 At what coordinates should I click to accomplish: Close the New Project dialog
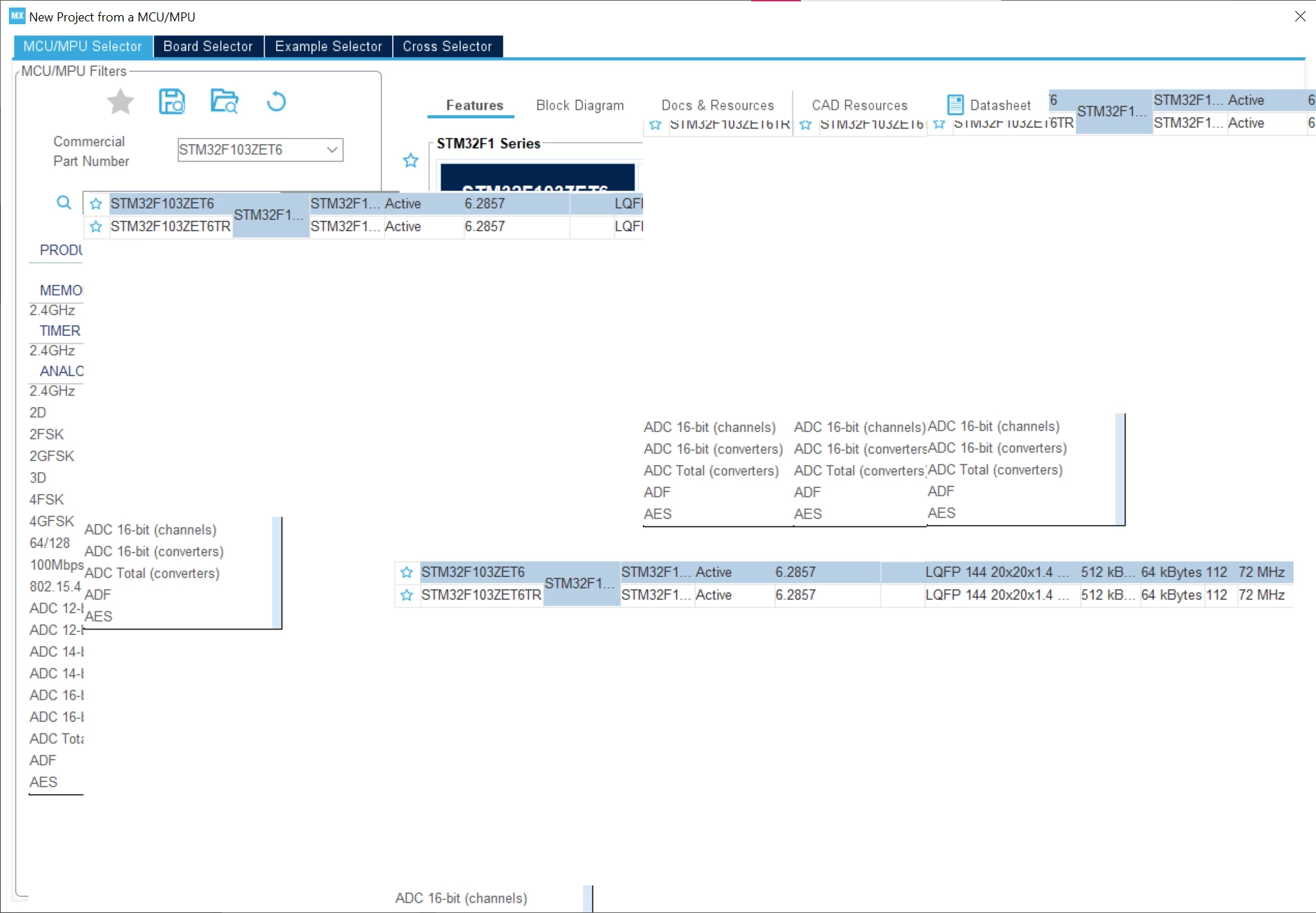pyautogui.click(x=1300, y=17)
